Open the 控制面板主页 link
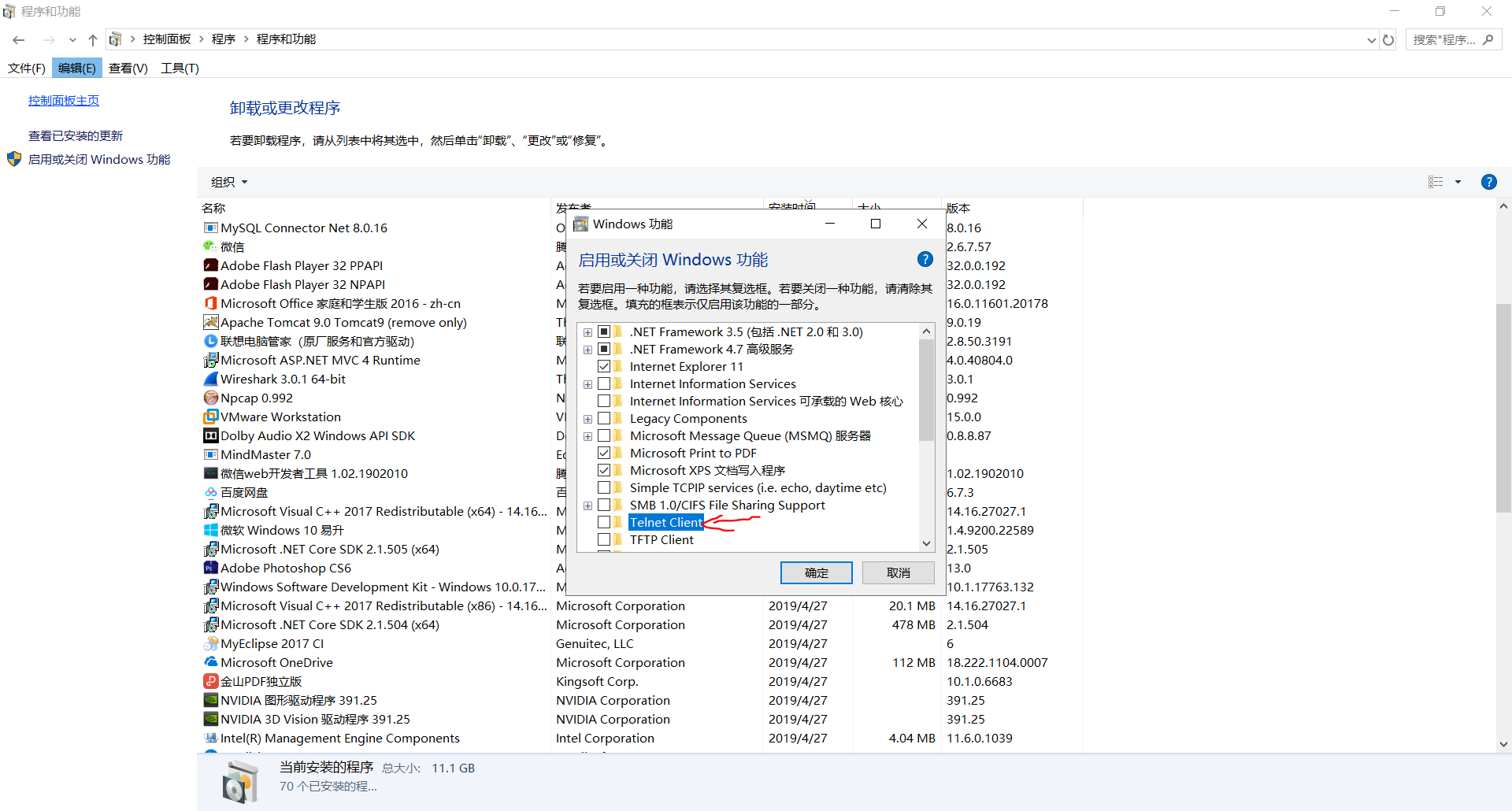 tap(64, 101)
